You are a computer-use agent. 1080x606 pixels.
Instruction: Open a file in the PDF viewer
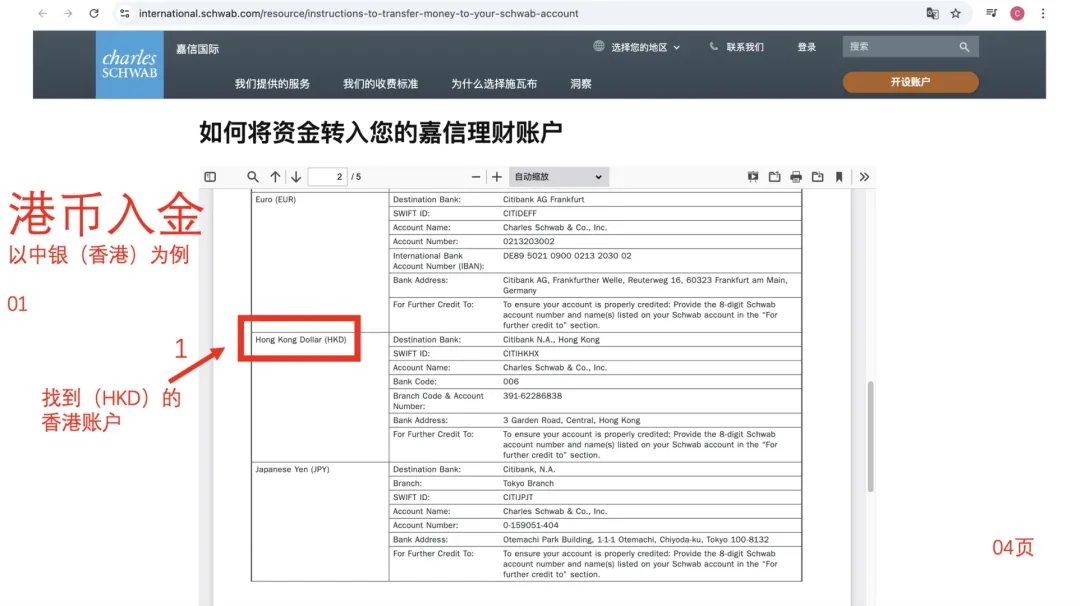(774, 177)
